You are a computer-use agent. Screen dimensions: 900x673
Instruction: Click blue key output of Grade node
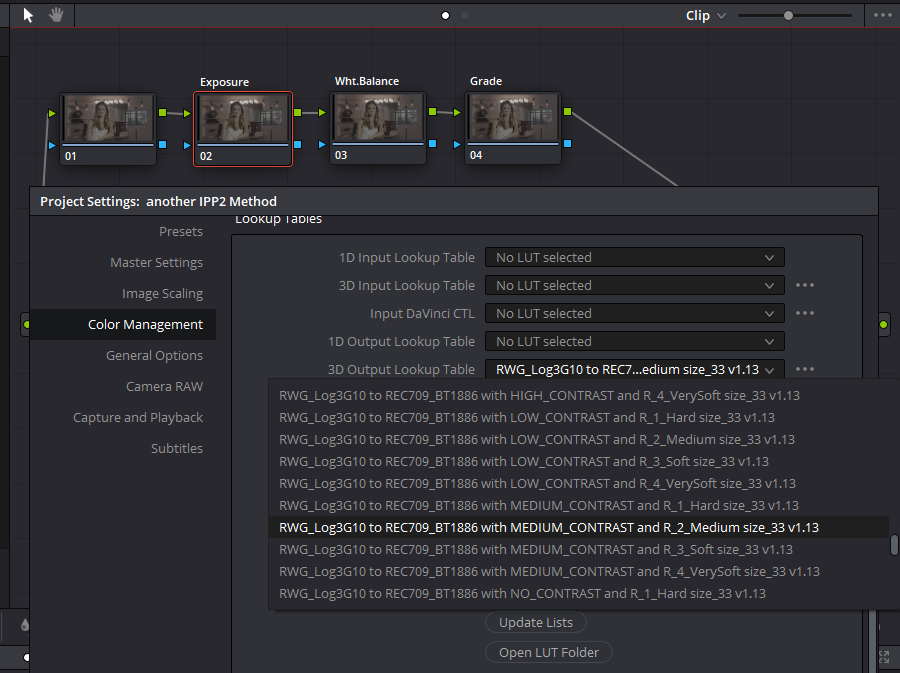click(x=567, y=143)
